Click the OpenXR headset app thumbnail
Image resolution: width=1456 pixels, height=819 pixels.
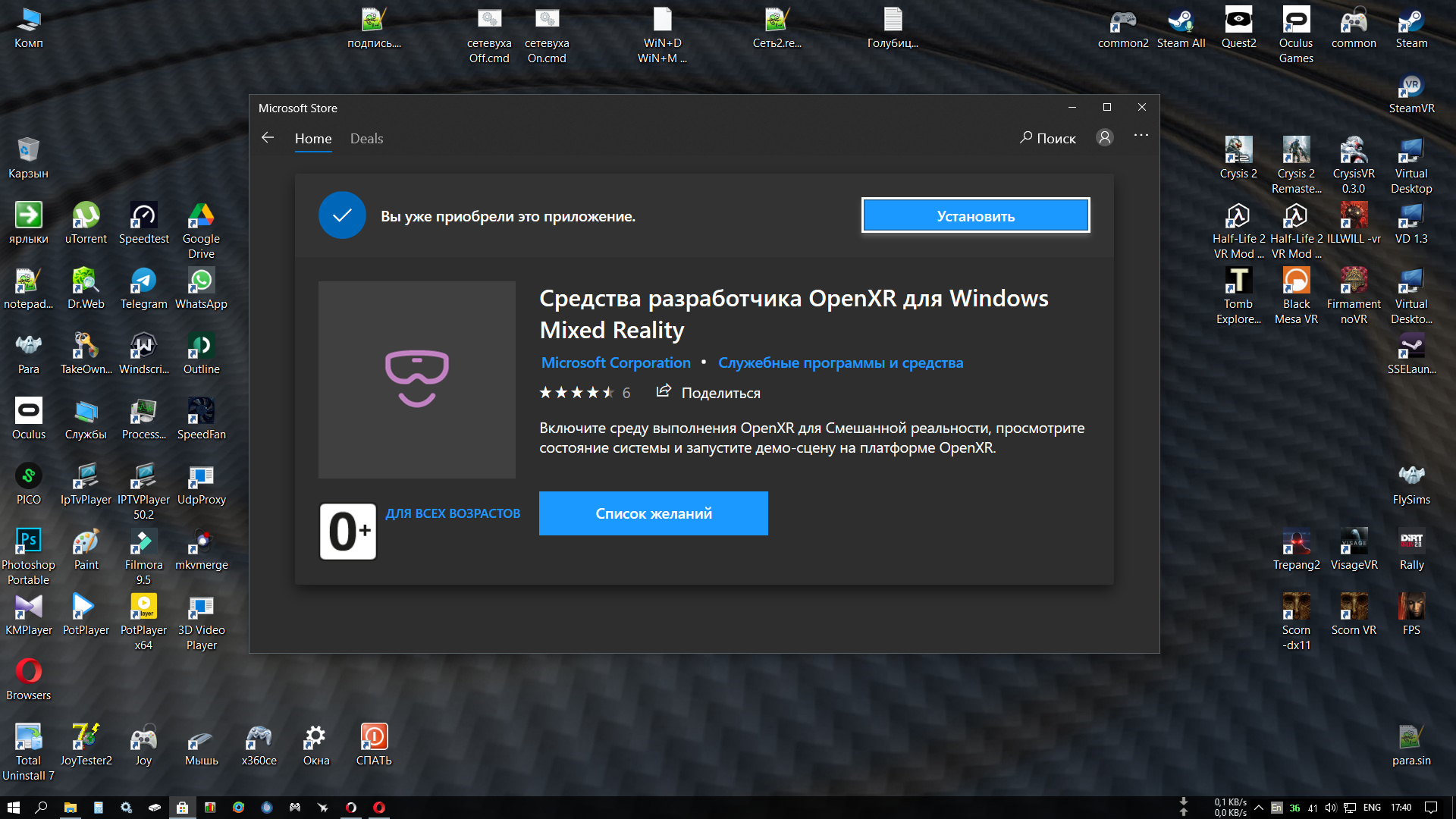point(416,379)
